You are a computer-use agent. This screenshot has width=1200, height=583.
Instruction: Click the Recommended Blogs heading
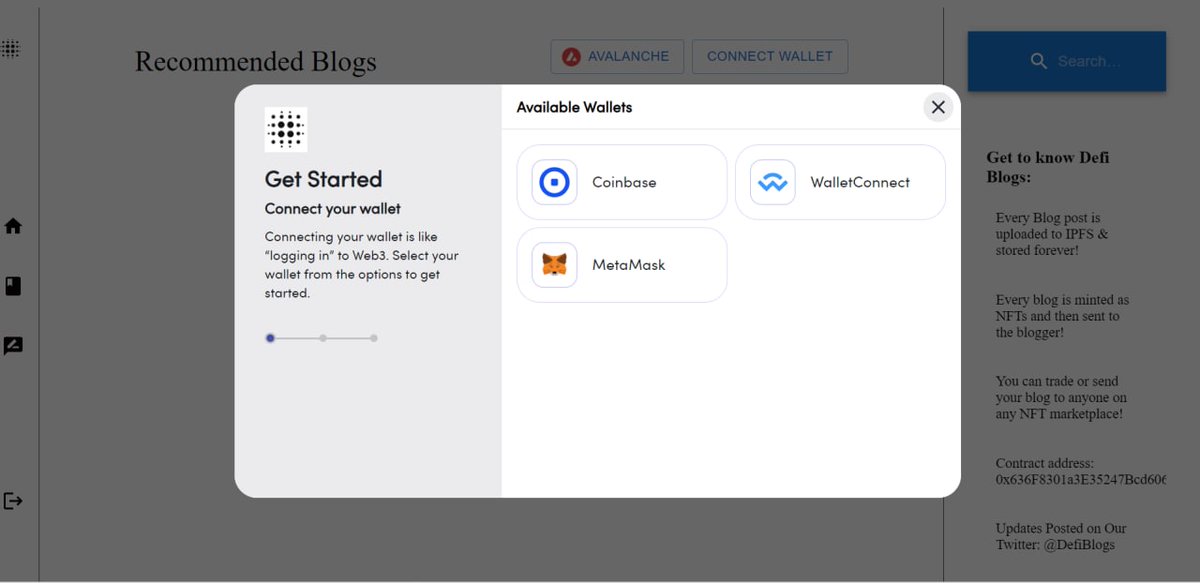[256, 62]
